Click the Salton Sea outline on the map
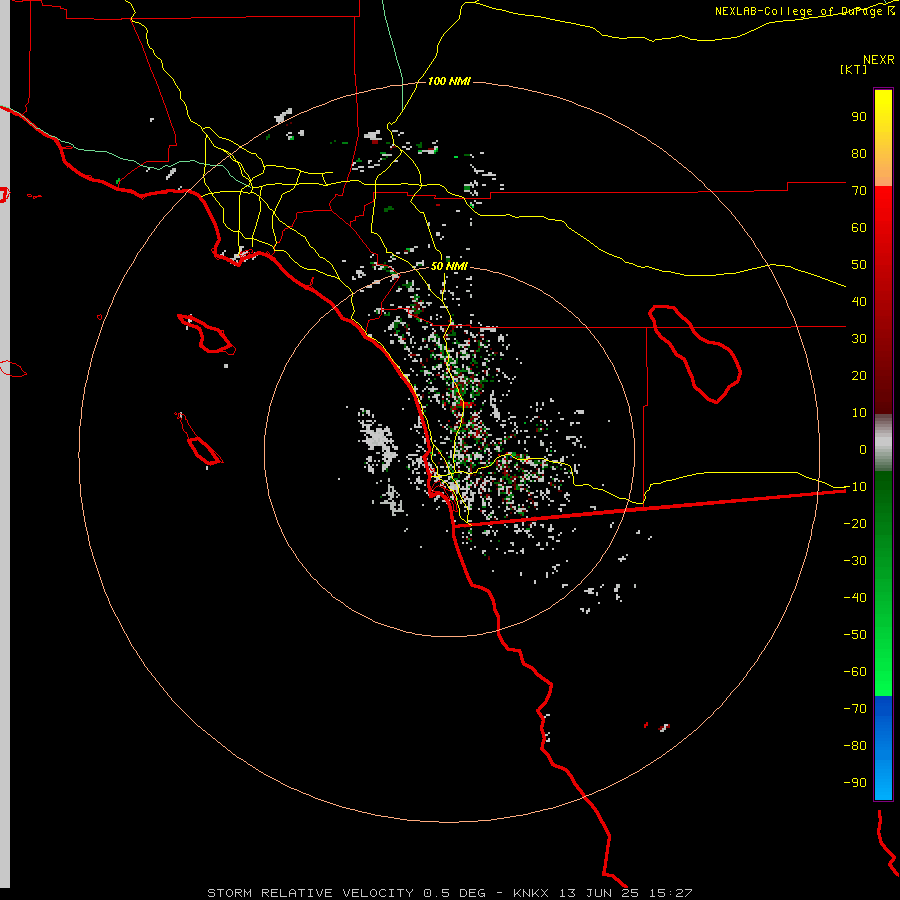 (695, 354)
